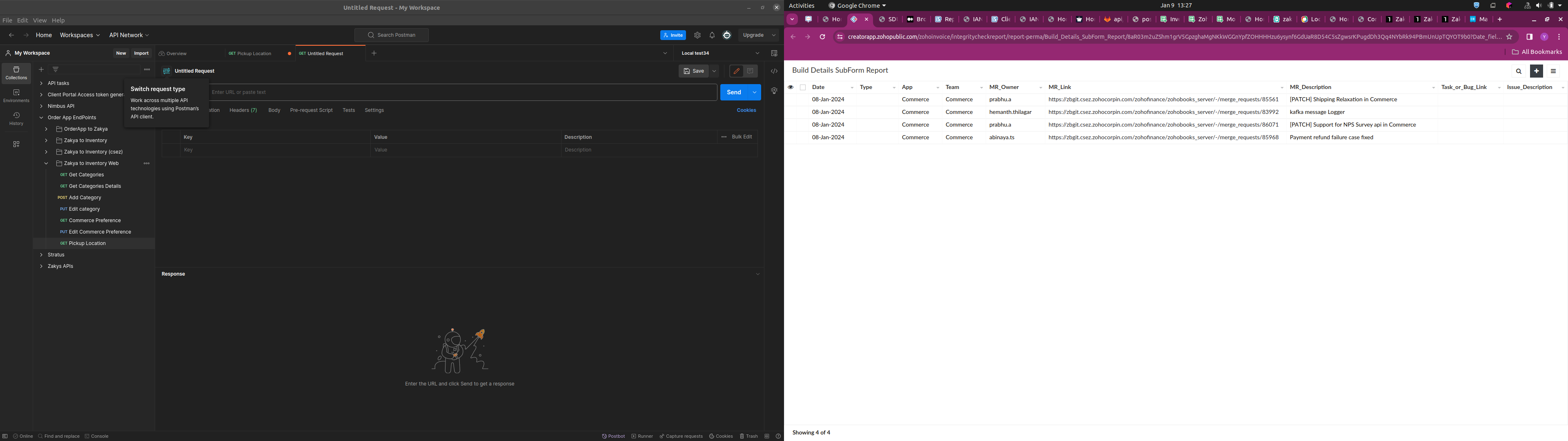Open the notifications bell
This screenshot has height=441, width=1568.
pos(712,36)
